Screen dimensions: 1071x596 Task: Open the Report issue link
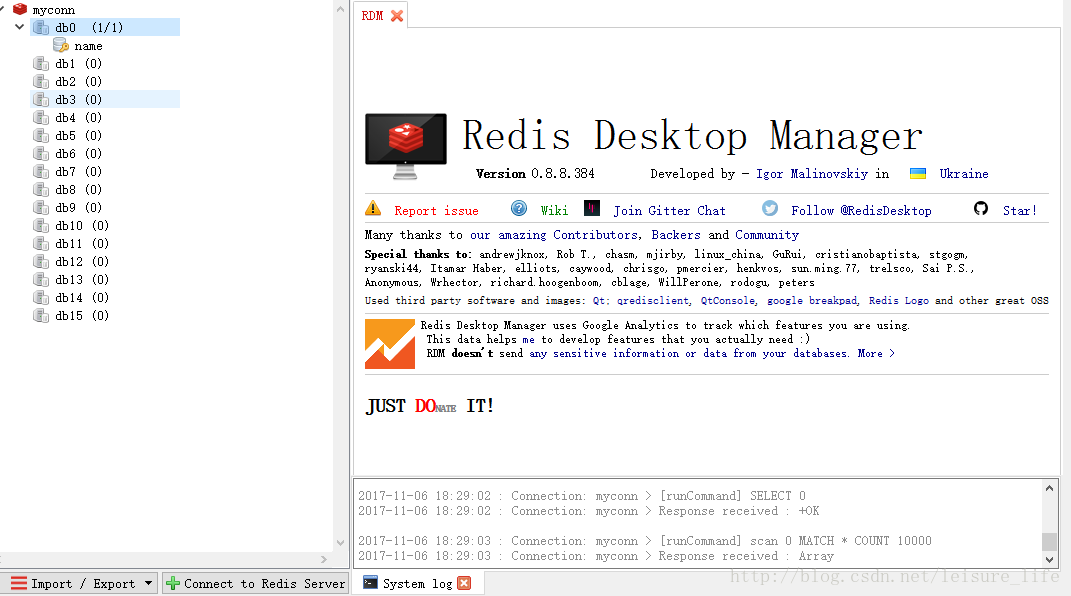pyautogui.click(x=436, y=211)
